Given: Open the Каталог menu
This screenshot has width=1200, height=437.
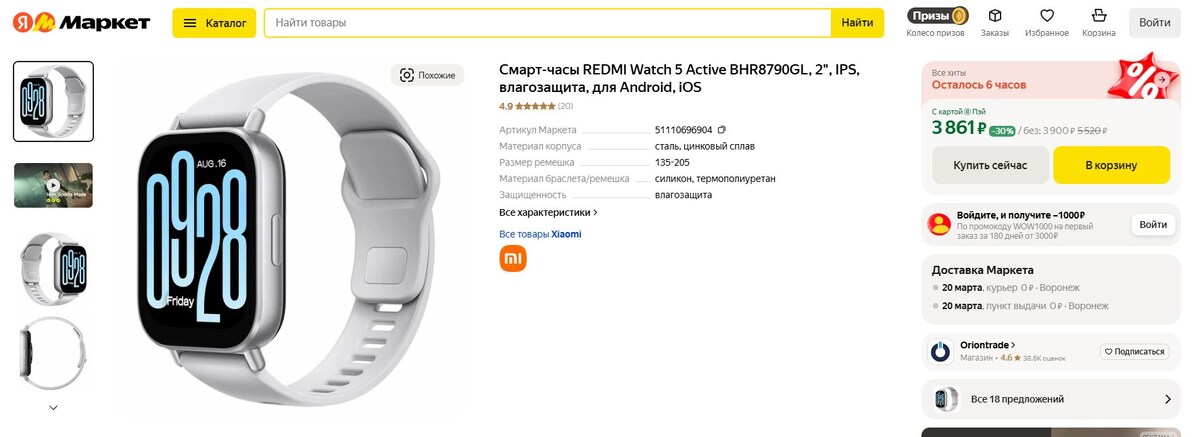Looking at the screenshot, I should click(x=214, y=23).
